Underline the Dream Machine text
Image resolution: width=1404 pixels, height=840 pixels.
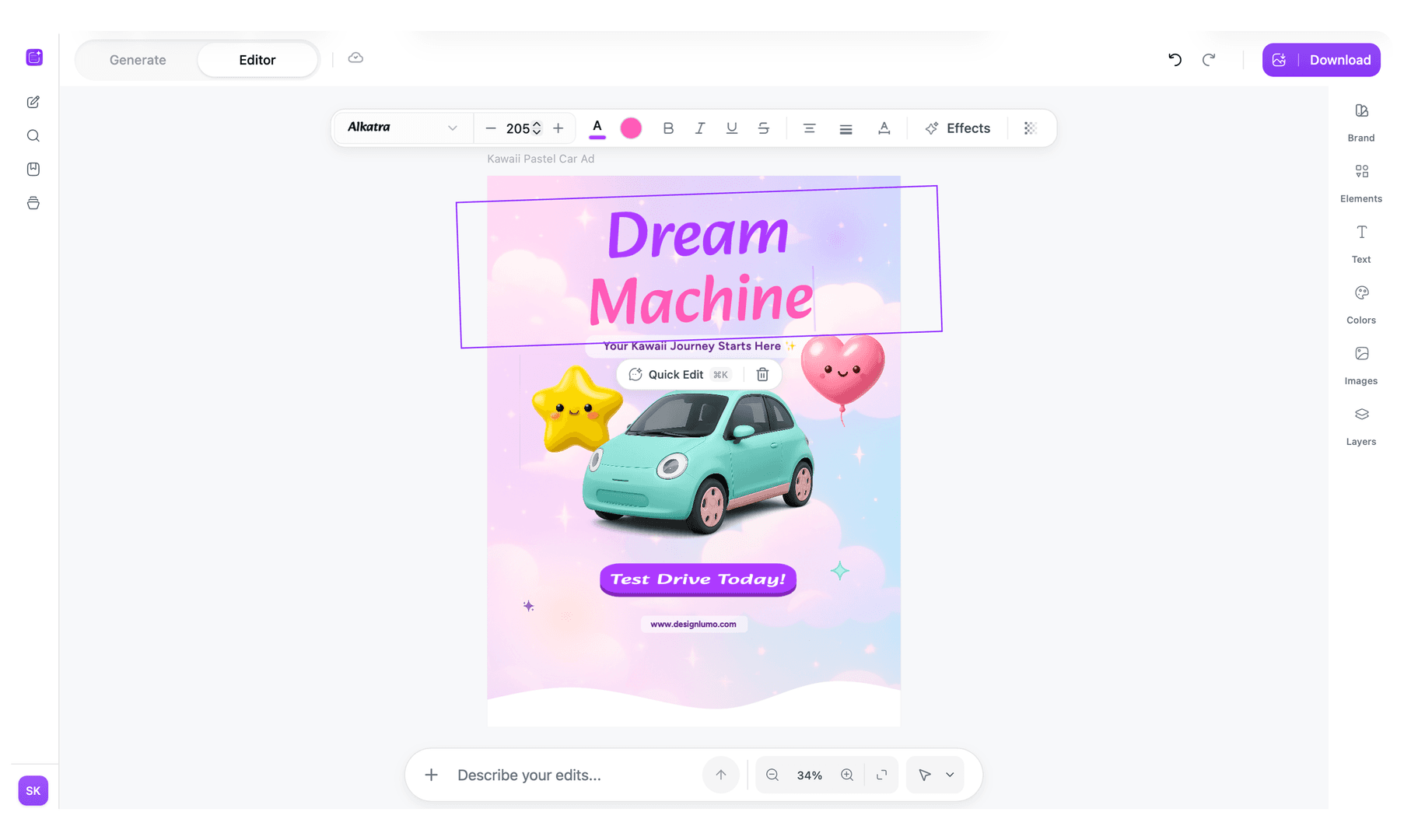[730, 128]
